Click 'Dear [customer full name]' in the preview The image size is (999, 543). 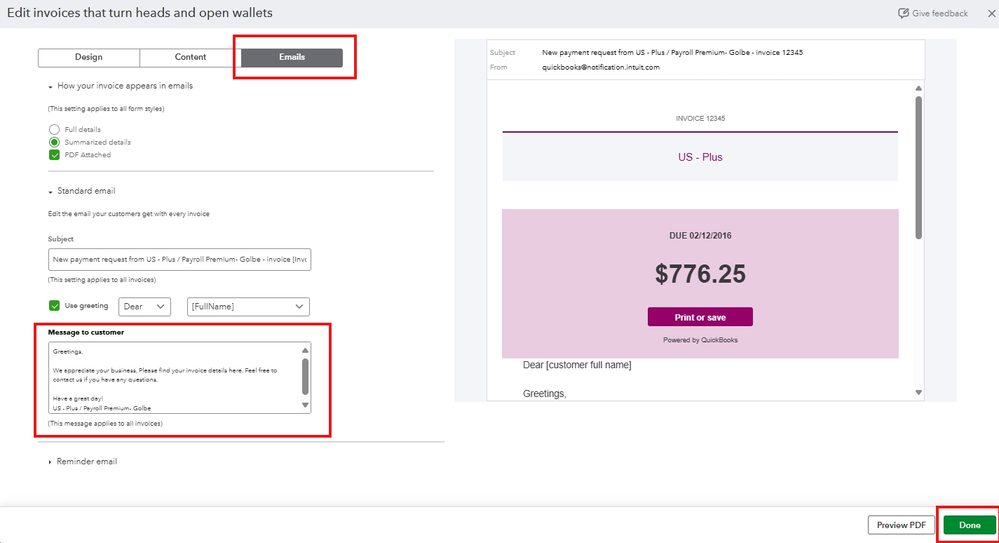(x=577, y=365)
